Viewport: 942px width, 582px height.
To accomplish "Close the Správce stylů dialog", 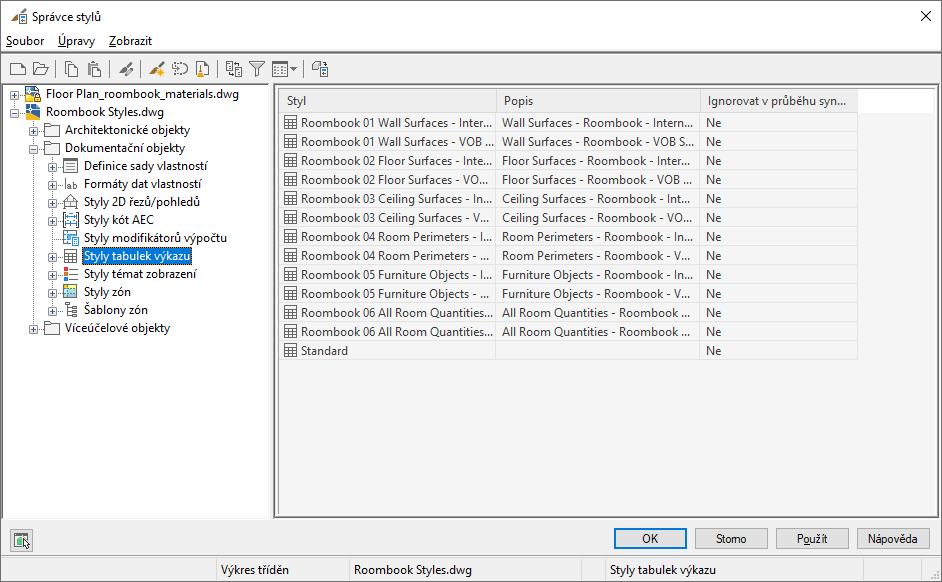I will 926,16.
